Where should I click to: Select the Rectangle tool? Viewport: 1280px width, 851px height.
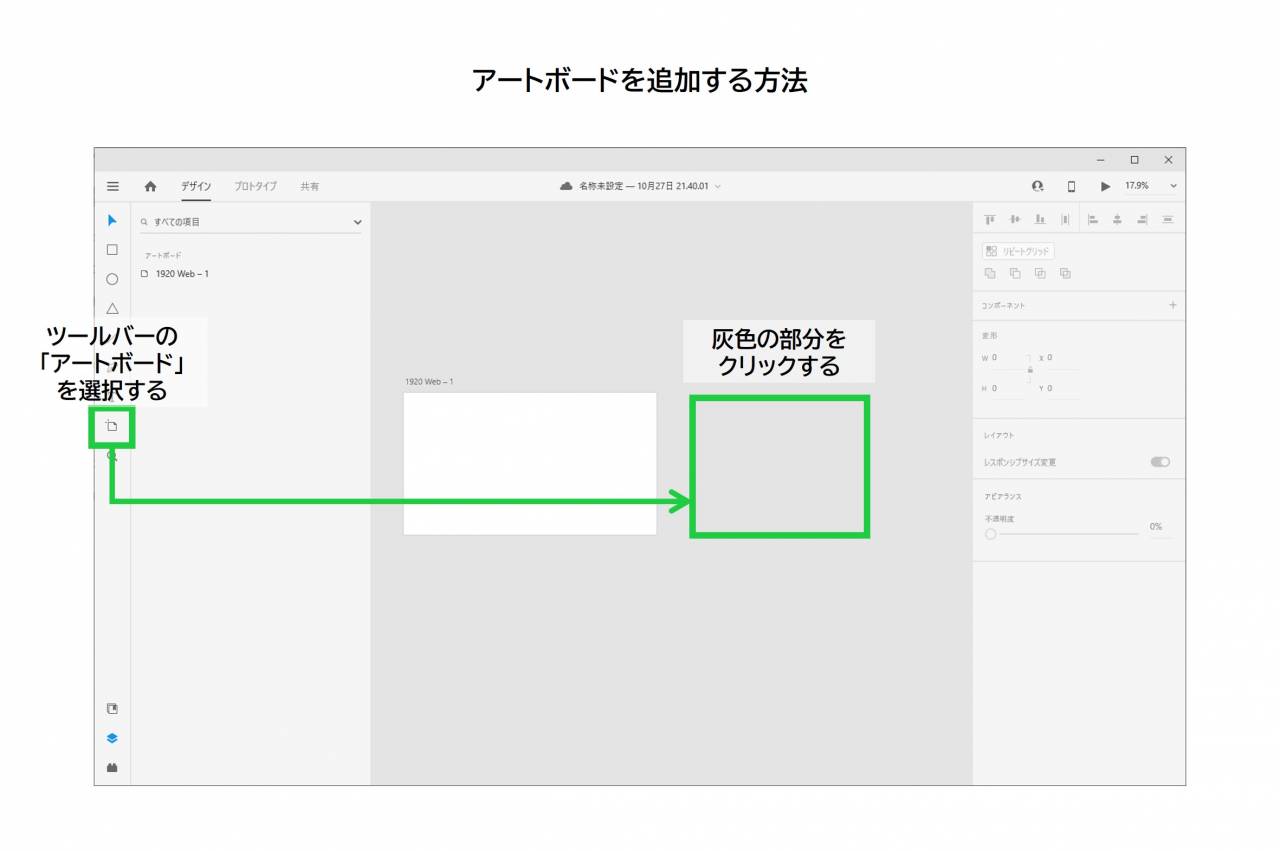(x=112, y=250)
